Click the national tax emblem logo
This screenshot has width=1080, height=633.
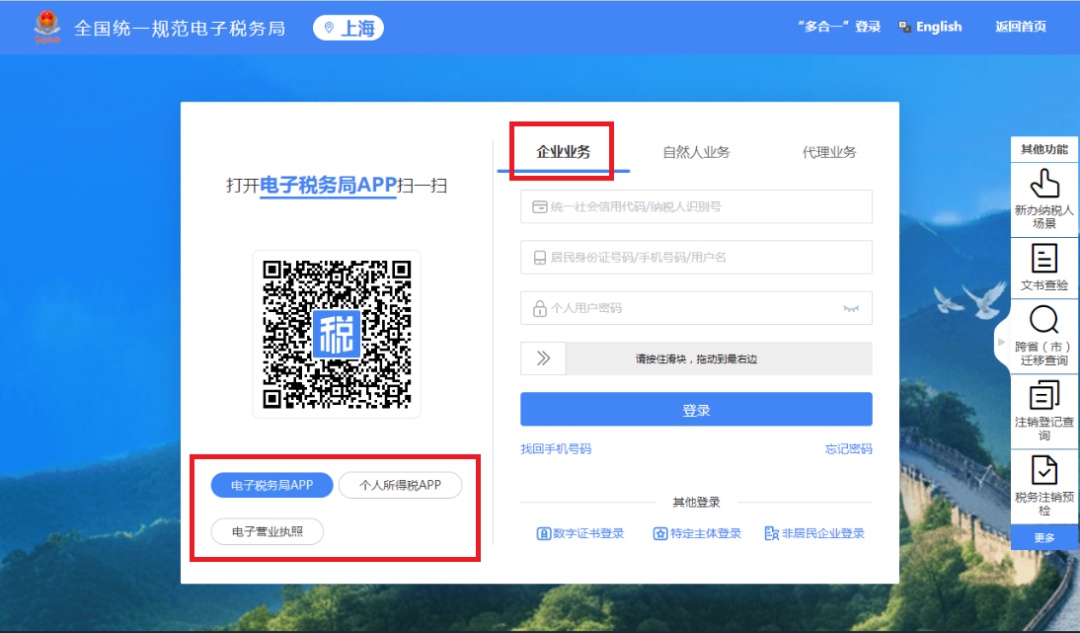[48, 27]
